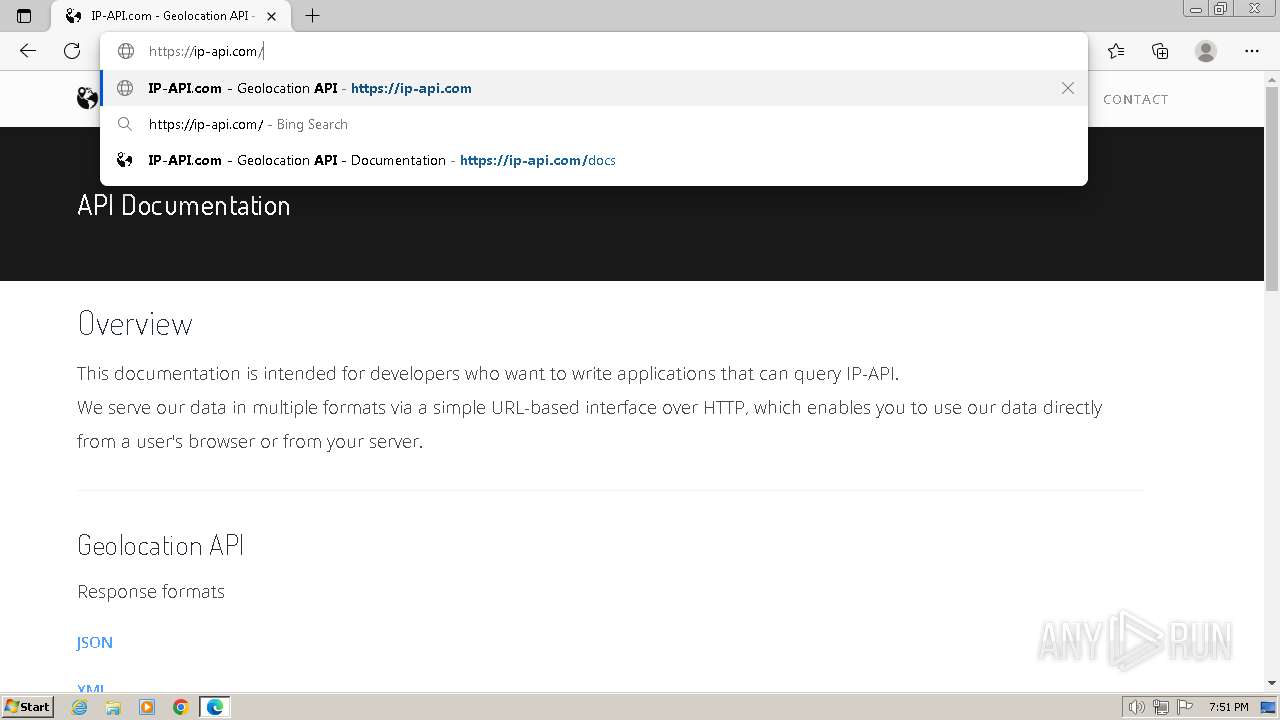1280x720 pixels.
Task: Open the Windows Start button
Action: (x=27, y=706)
